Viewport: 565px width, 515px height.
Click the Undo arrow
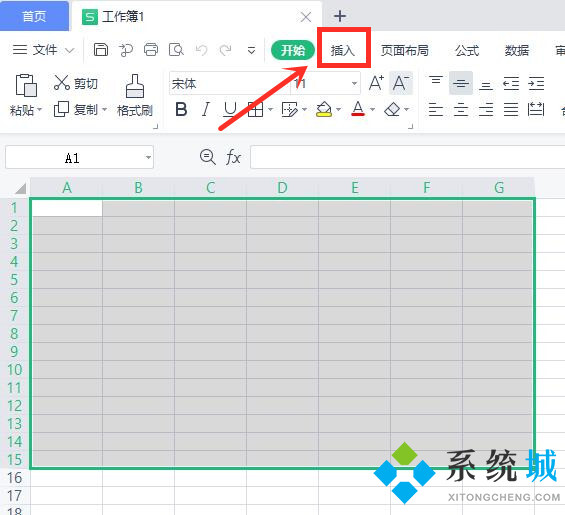click(x=201, y=50)
